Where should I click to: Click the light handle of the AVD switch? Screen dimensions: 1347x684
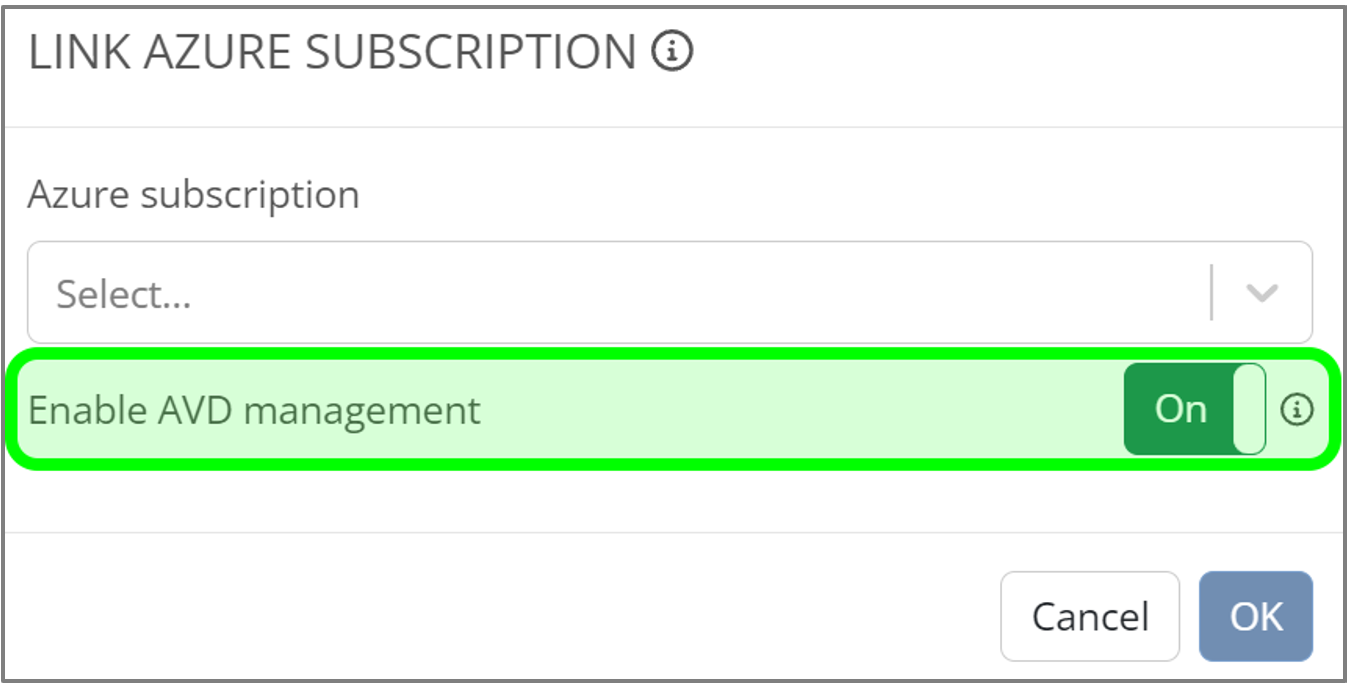pos(1249,409)
